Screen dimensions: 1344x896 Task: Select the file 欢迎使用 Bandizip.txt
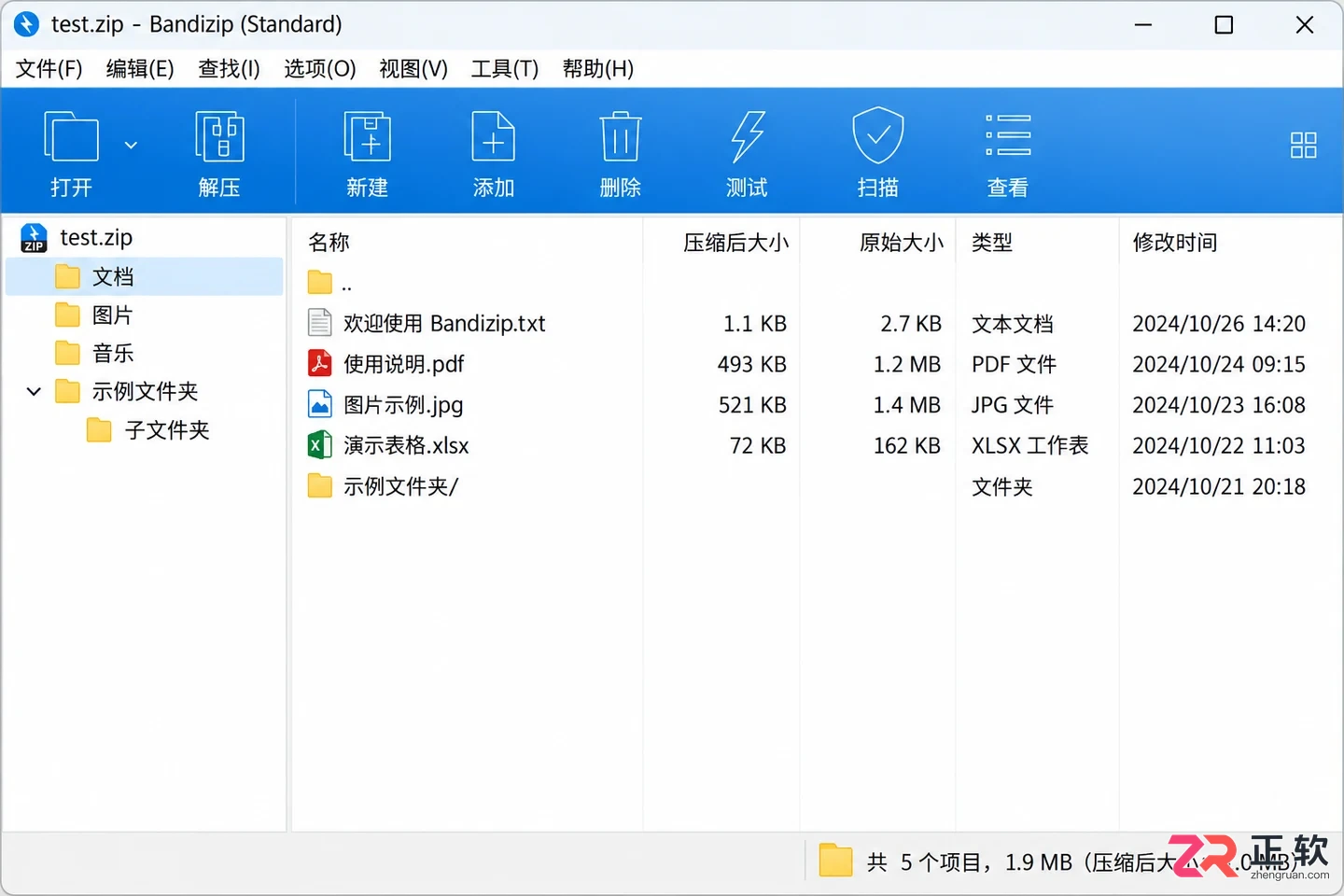click(x=444, y=324)
